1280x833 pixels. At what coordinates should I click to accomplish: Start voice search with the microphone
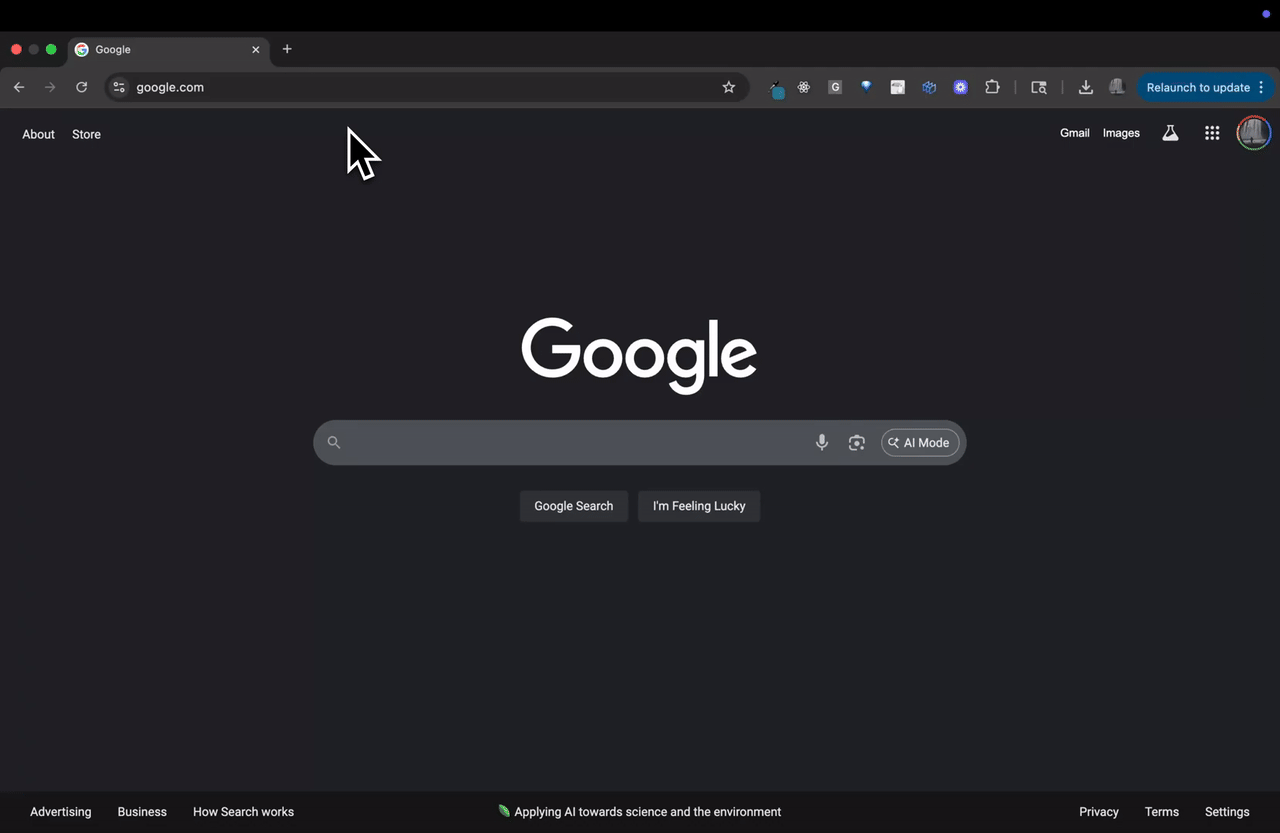point(822,442)
